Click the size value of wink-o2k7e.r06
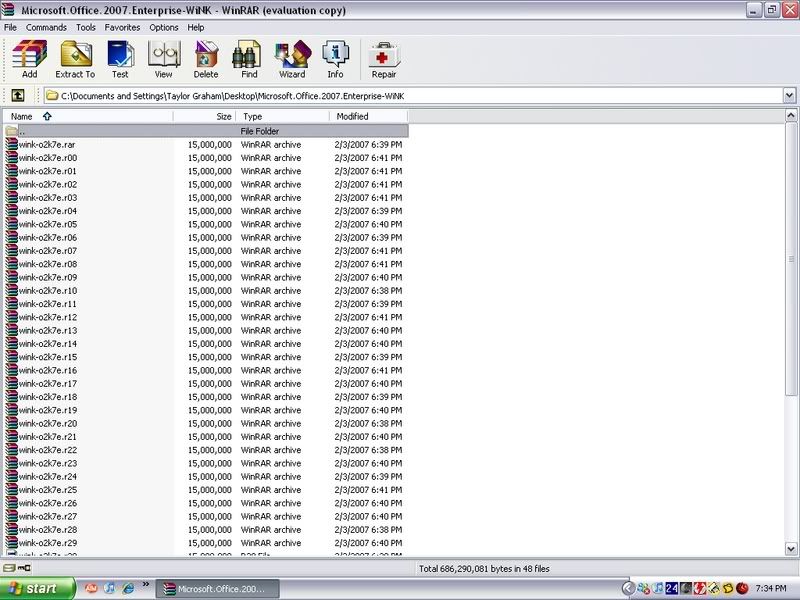The height and width of the screenshot is (600, 800). tap(210, 237)
